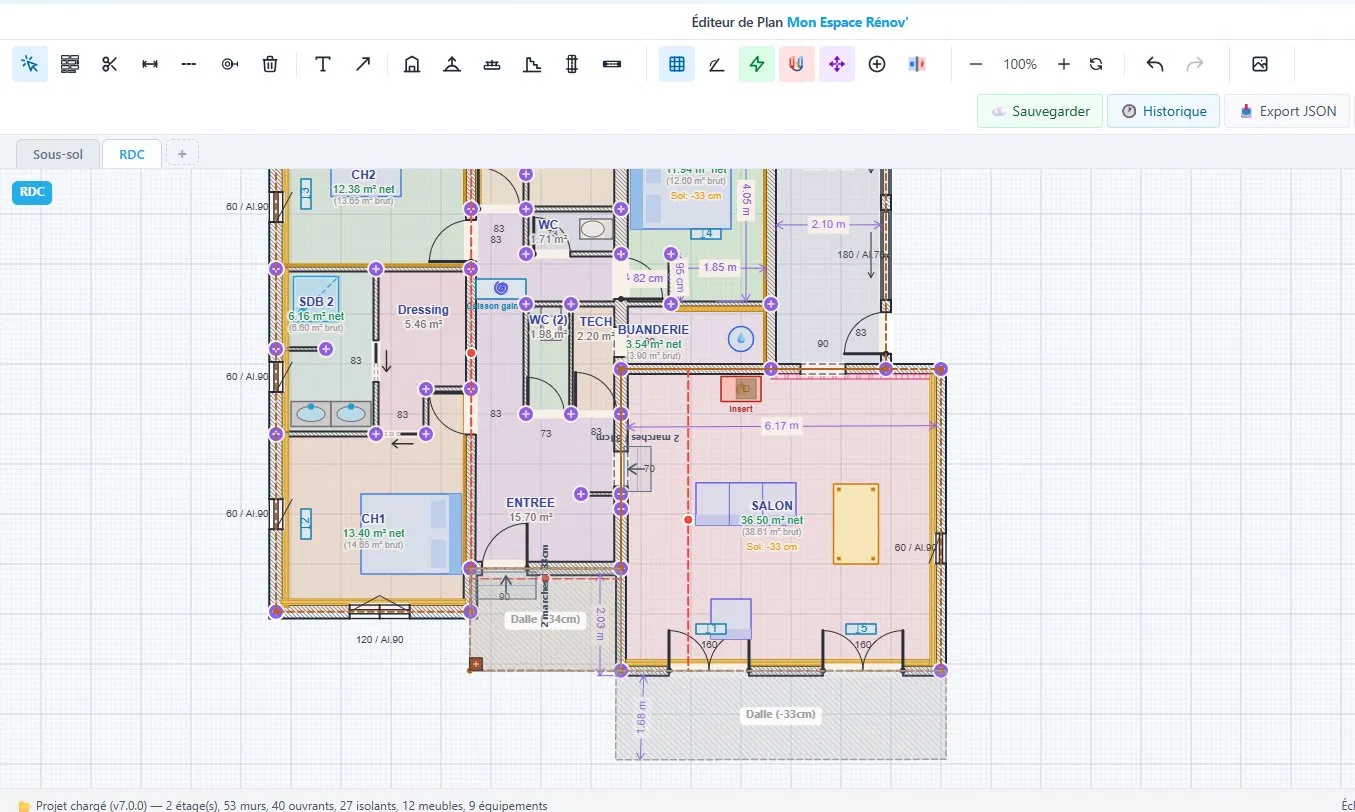Click the 120 / Al.90 window label
Screen dimensions: 1355x812
(x=381, y=639)
